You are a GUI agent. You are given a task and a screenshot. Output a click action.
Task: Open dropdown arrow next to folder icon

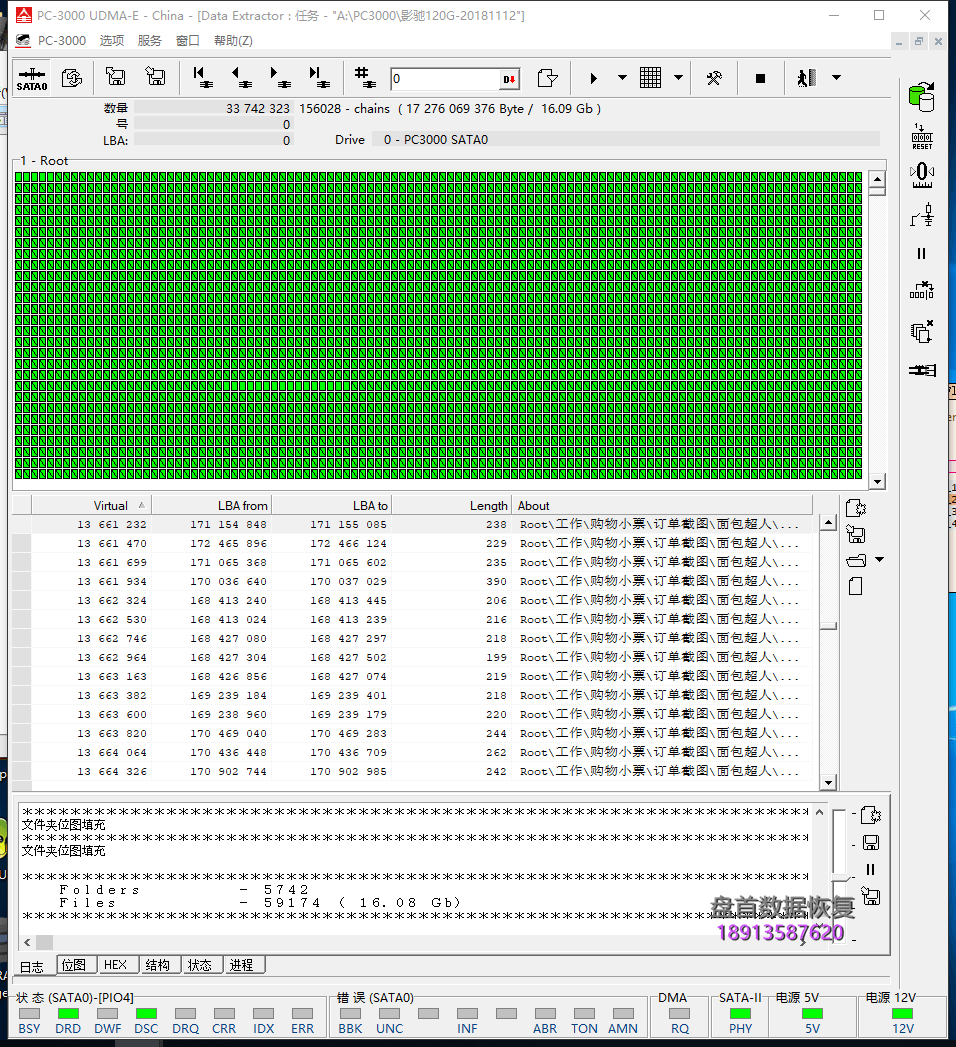pos(879,560)
